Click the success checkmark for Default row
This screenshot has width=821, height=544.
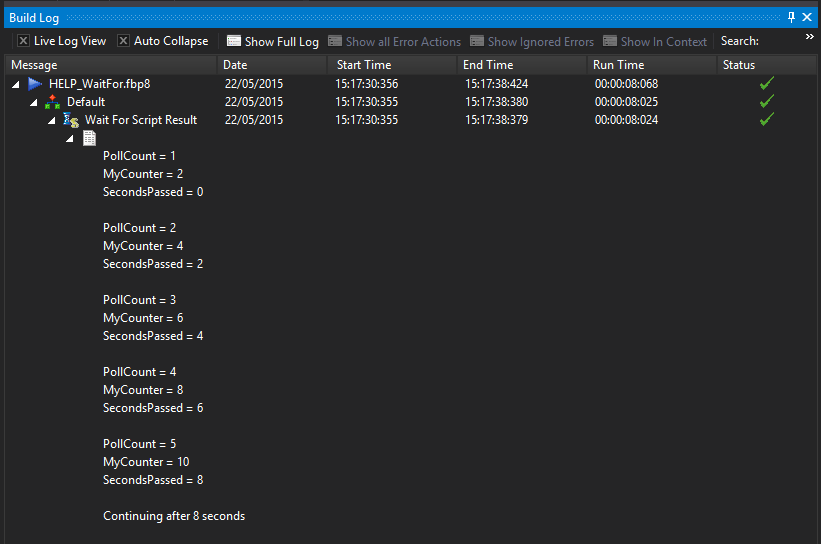coord(767,101)
